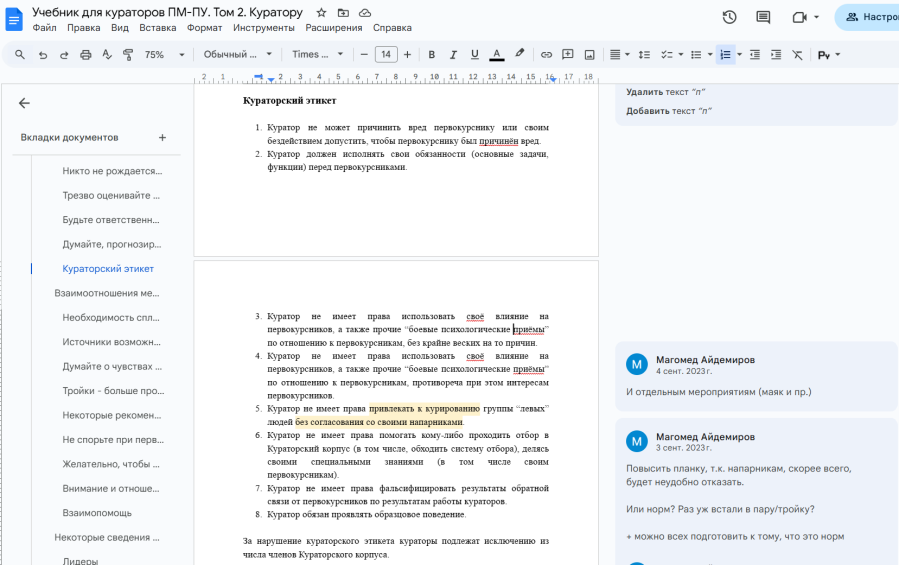The width and height of the screenshot is (899, 565).
Task: Add a comment from toolbar
Action: click(568, 54)
